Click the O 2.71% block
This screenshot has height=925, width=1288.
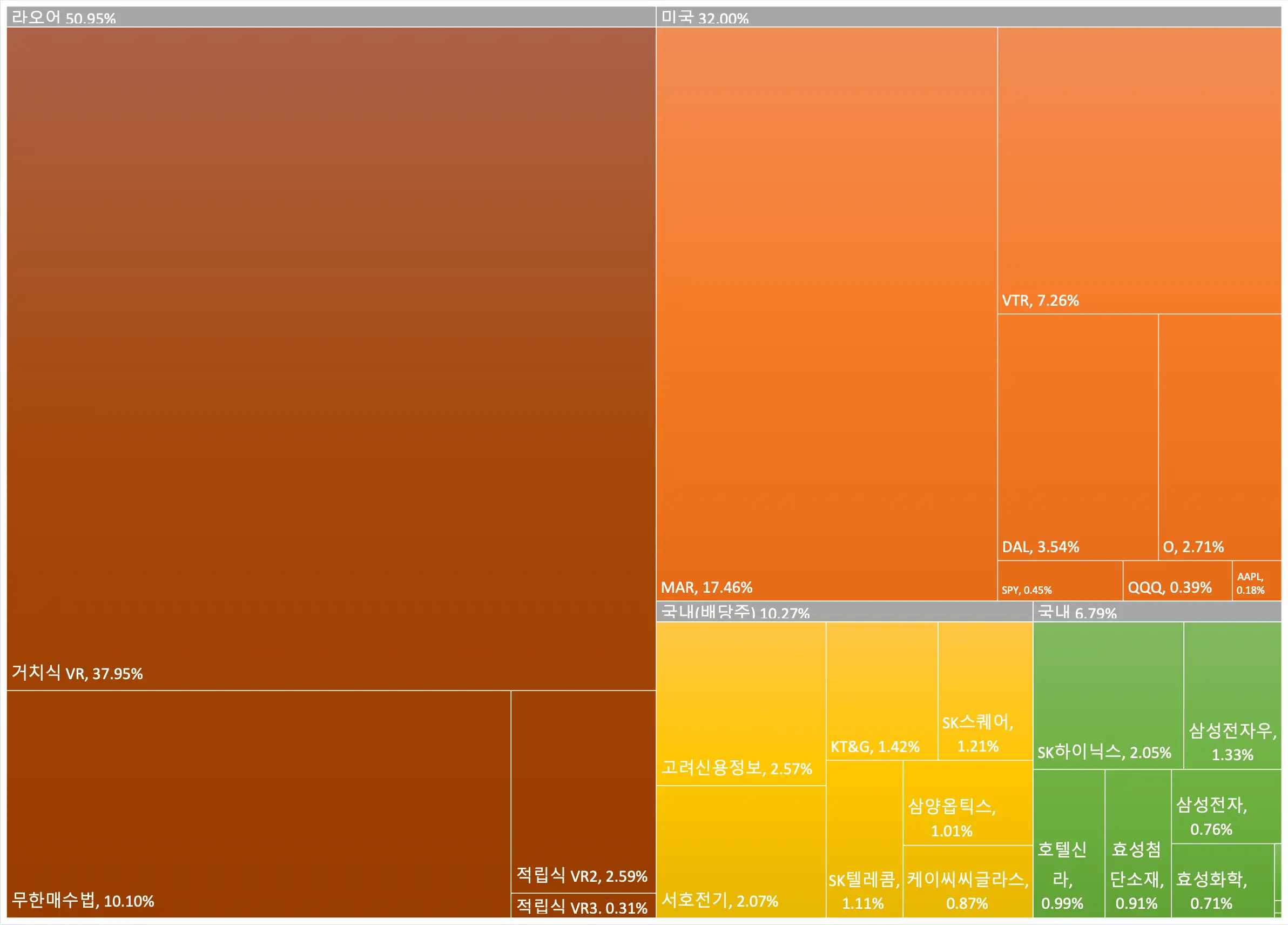[x=1220, y=437]
